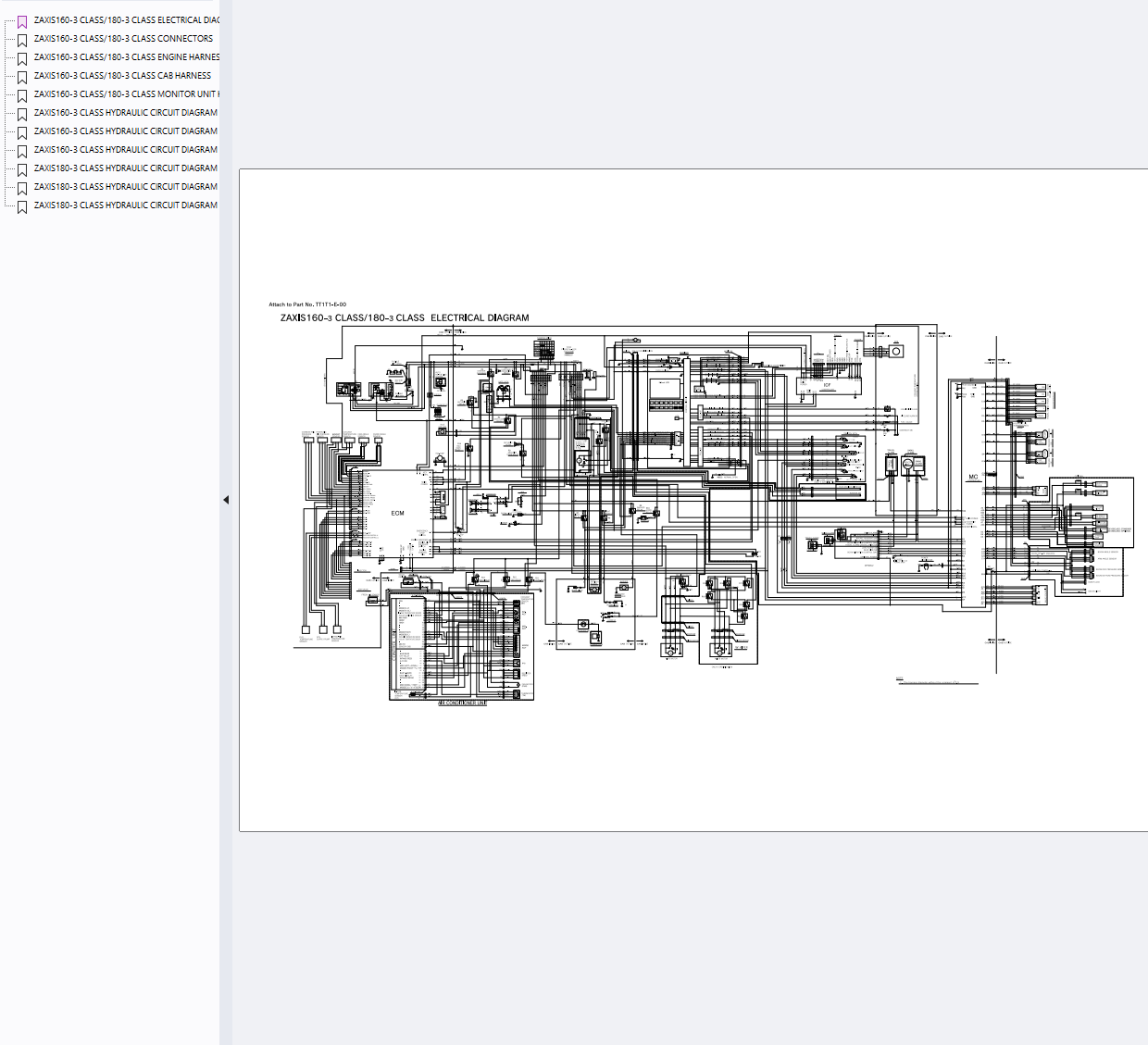Open the ZAXIS160-3 CLASS/180-3 CLASS ELECTRICAL DIAGRAM bookmark

pyautogui.click(x=127, y=20)
